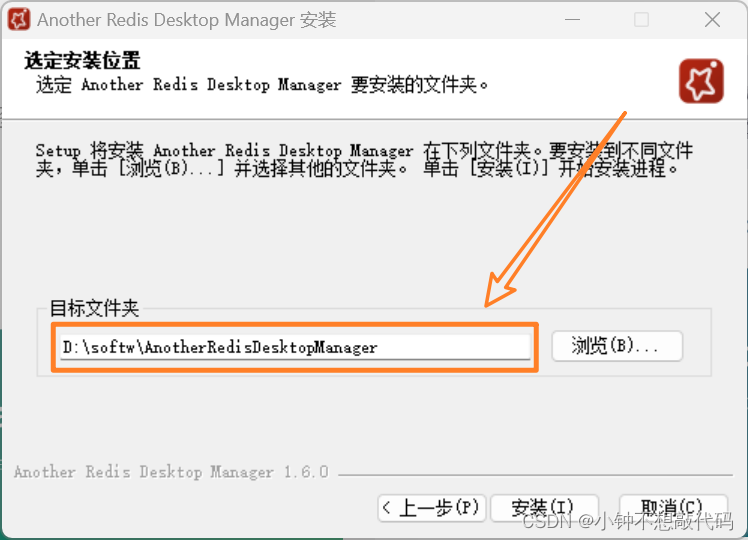Click the 'Another Redis Desktop Manager 安装' window title

click(187, 20)
